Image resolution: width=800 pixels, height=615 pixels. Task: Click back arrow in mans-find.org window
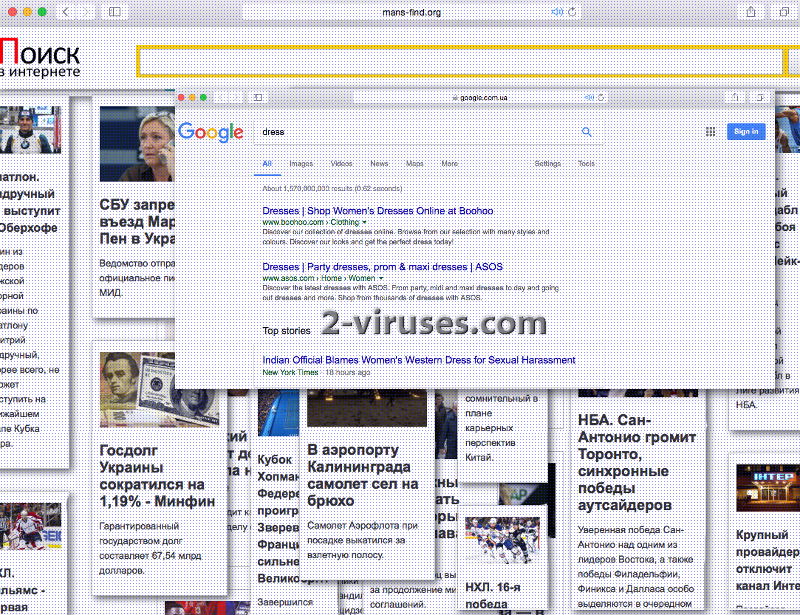point(66,12)
